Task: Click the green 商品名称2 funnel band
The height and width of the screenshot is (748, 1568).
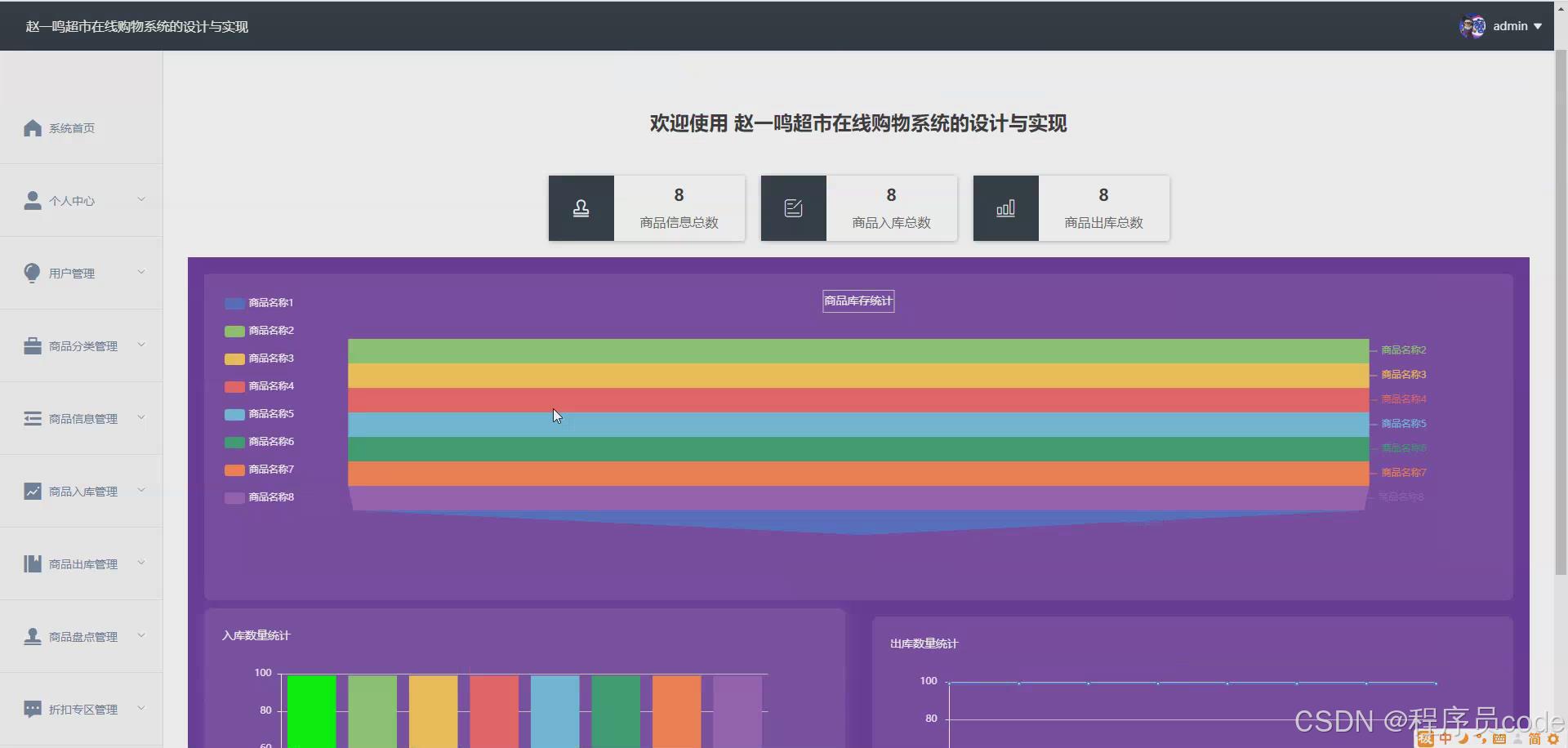Action: 858,351
